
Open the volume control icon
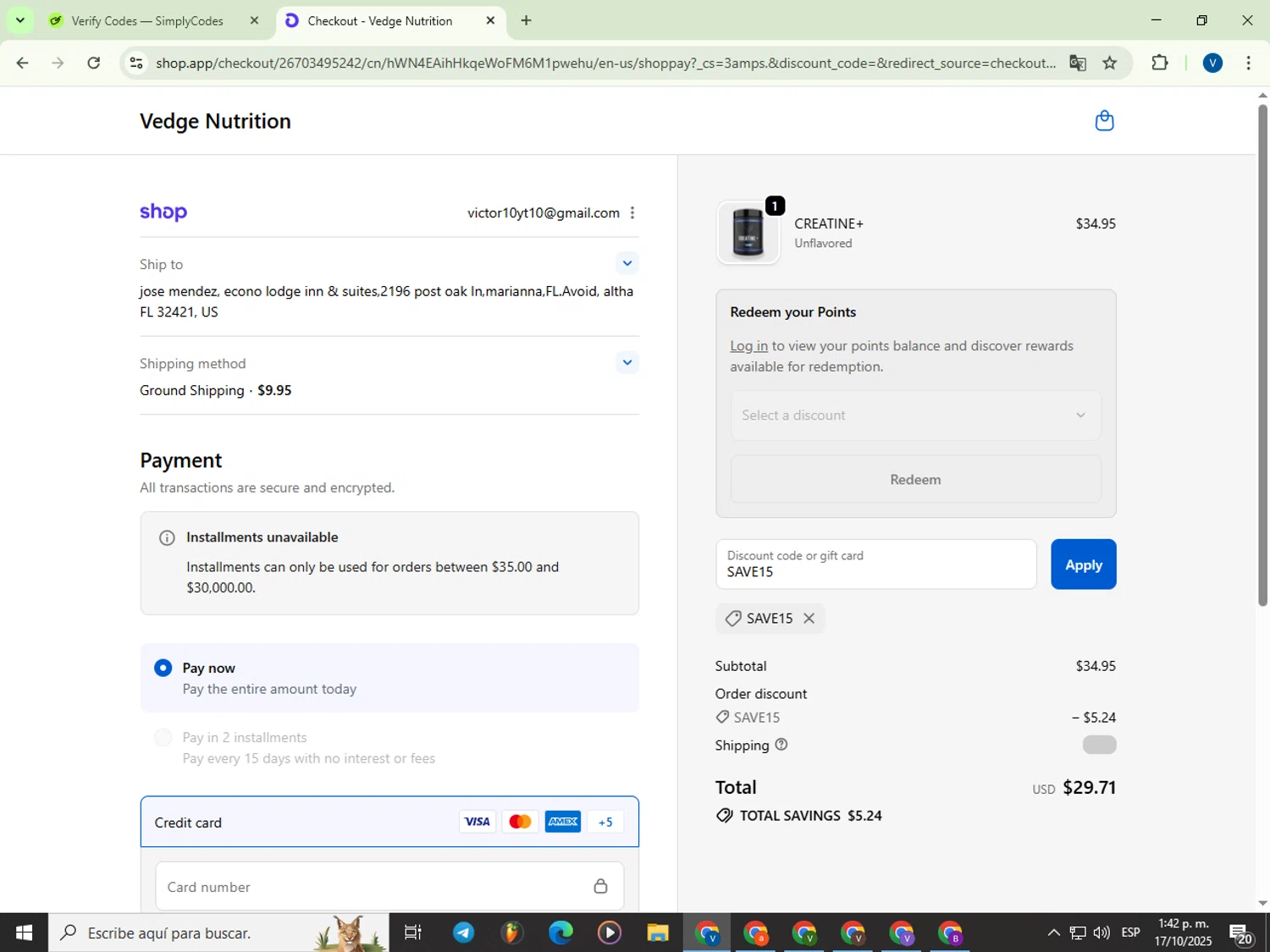pos(1102,933)
